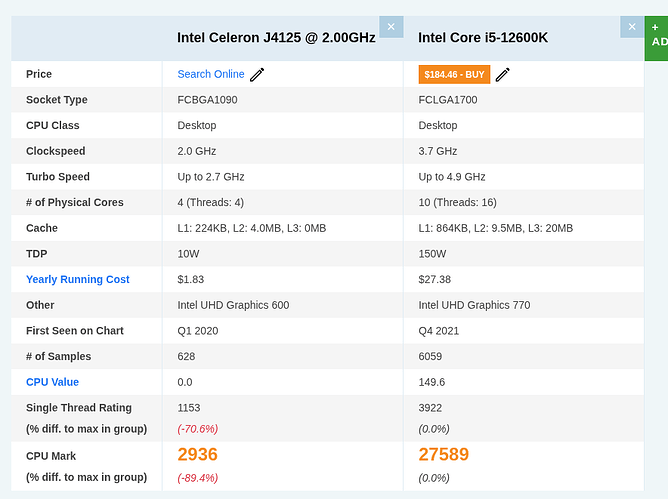Click the $184.46 - BUY button
This screenshot has height=499, width=668.
coord(454,75)
